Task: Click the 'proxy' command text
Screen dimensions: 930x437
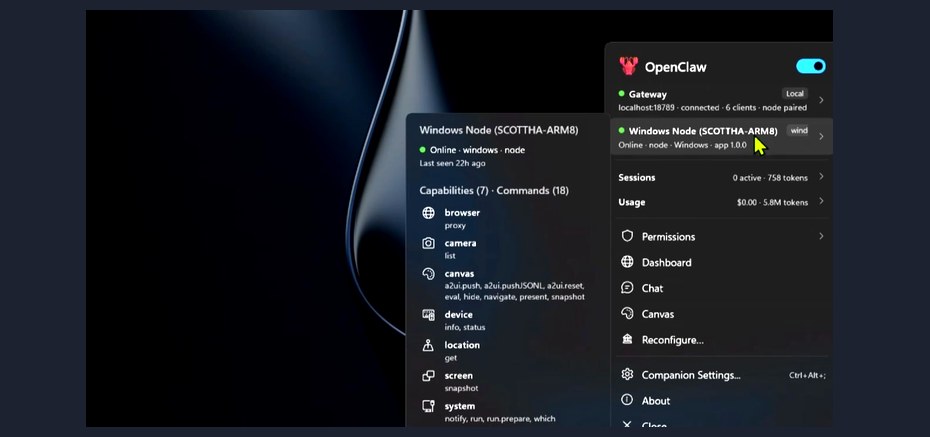Action: tap(455, 226)
